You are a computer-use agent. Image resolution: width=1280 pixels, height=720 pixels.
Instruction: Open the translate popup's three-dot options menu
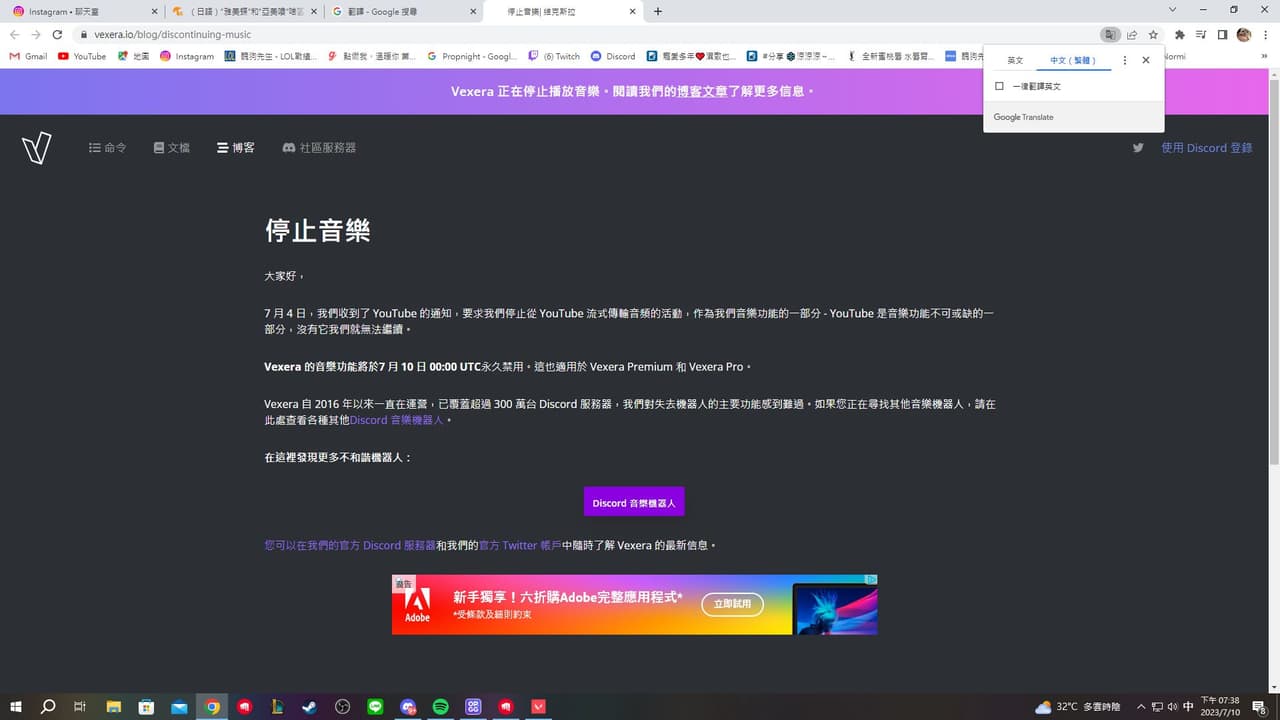(1124, 60)
